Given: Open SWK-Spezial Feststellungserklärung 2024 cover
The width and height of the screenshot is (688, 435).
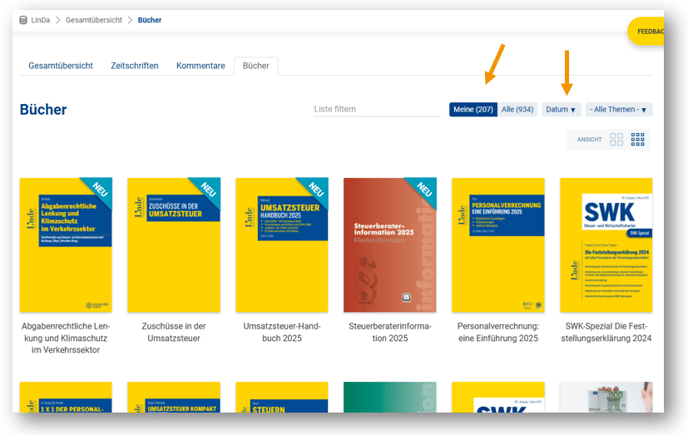Looking at the screenshot, I should tap(606, 245).
